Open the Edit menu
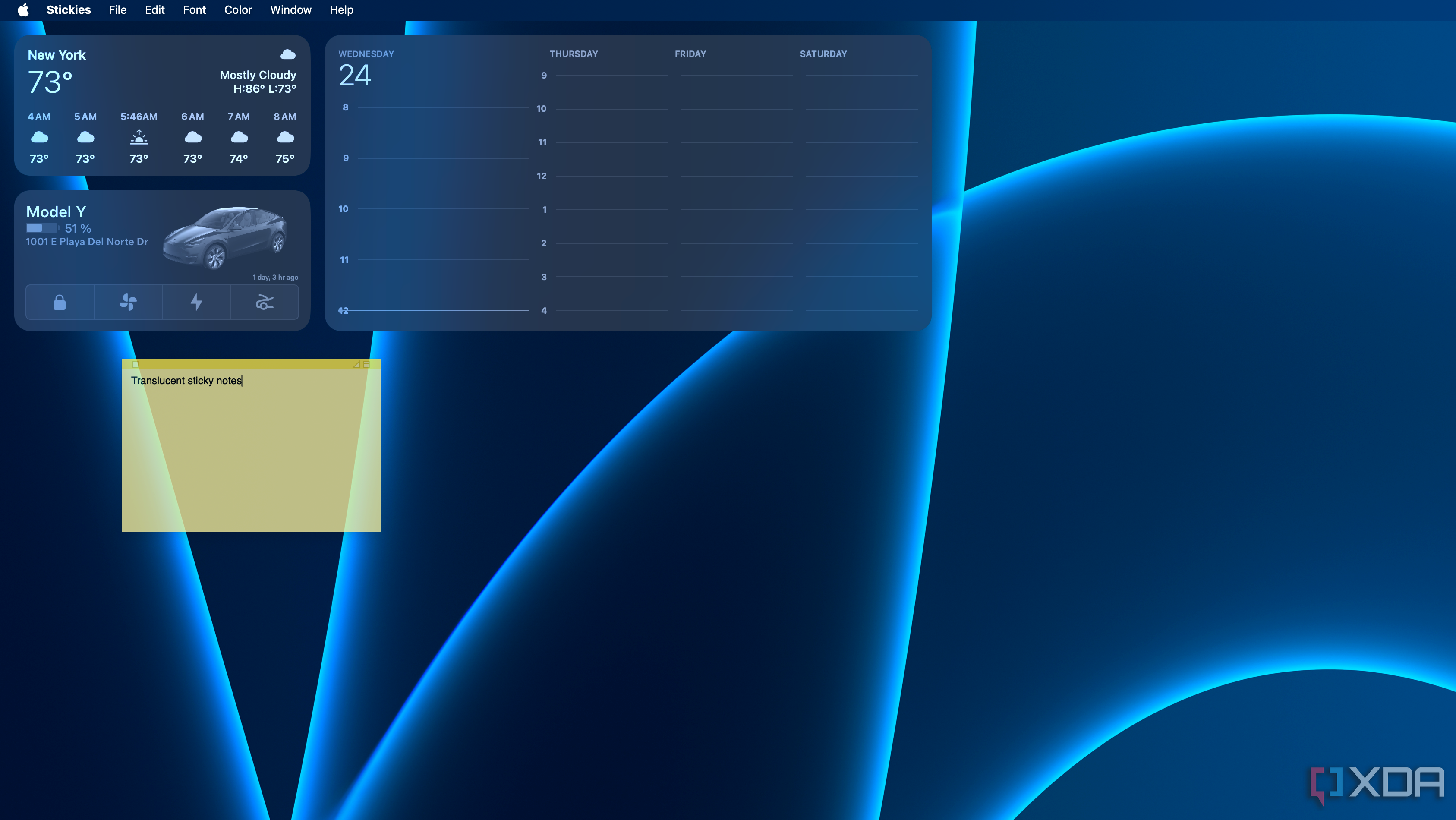 point(154,10)
